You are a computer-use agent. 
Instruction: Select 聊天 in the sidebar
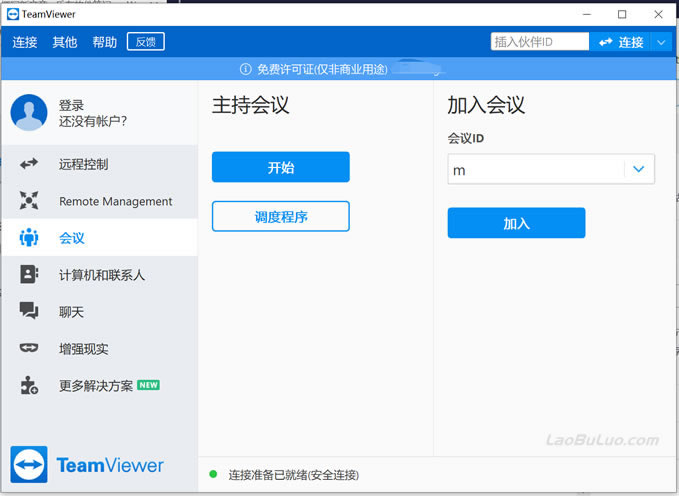(100, 311)
